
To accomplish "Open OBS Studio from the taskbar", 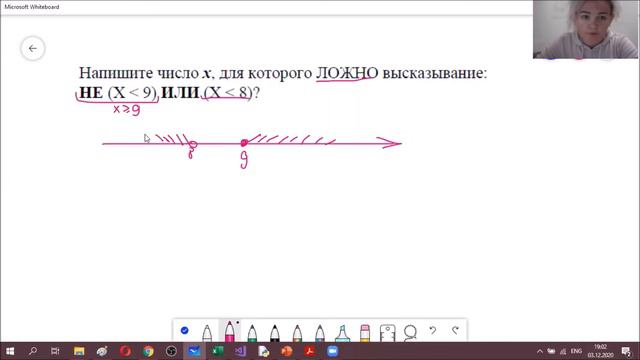I will coord(171,351).
